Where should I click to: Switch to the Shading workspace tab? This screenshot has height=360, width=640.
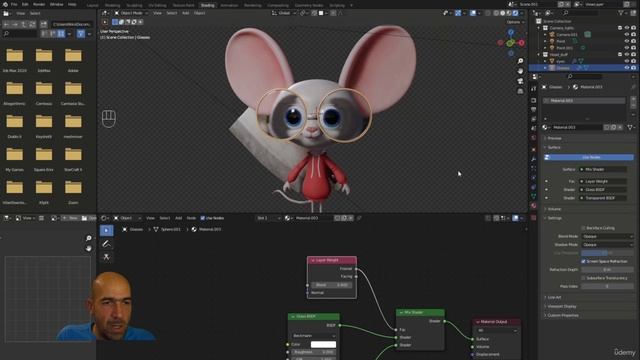(207, 5)
